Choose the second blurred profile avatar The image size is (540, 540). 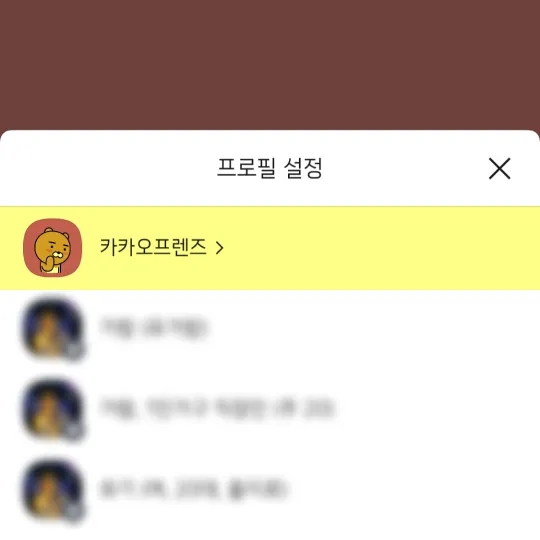tap(52, 409)
